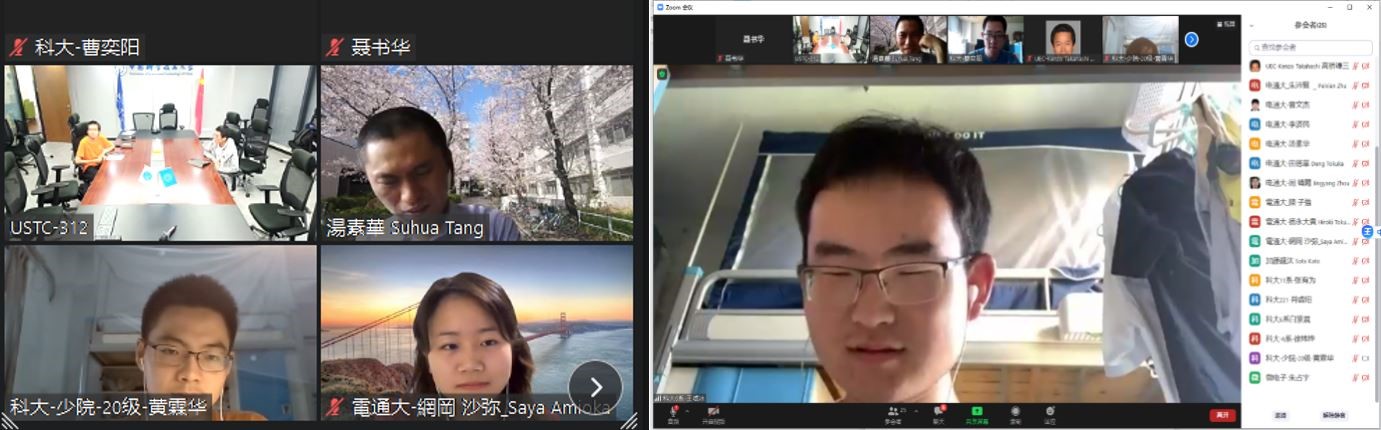
Task: Click unmute-me button at bottom of participants panel
Action: 1334,415
